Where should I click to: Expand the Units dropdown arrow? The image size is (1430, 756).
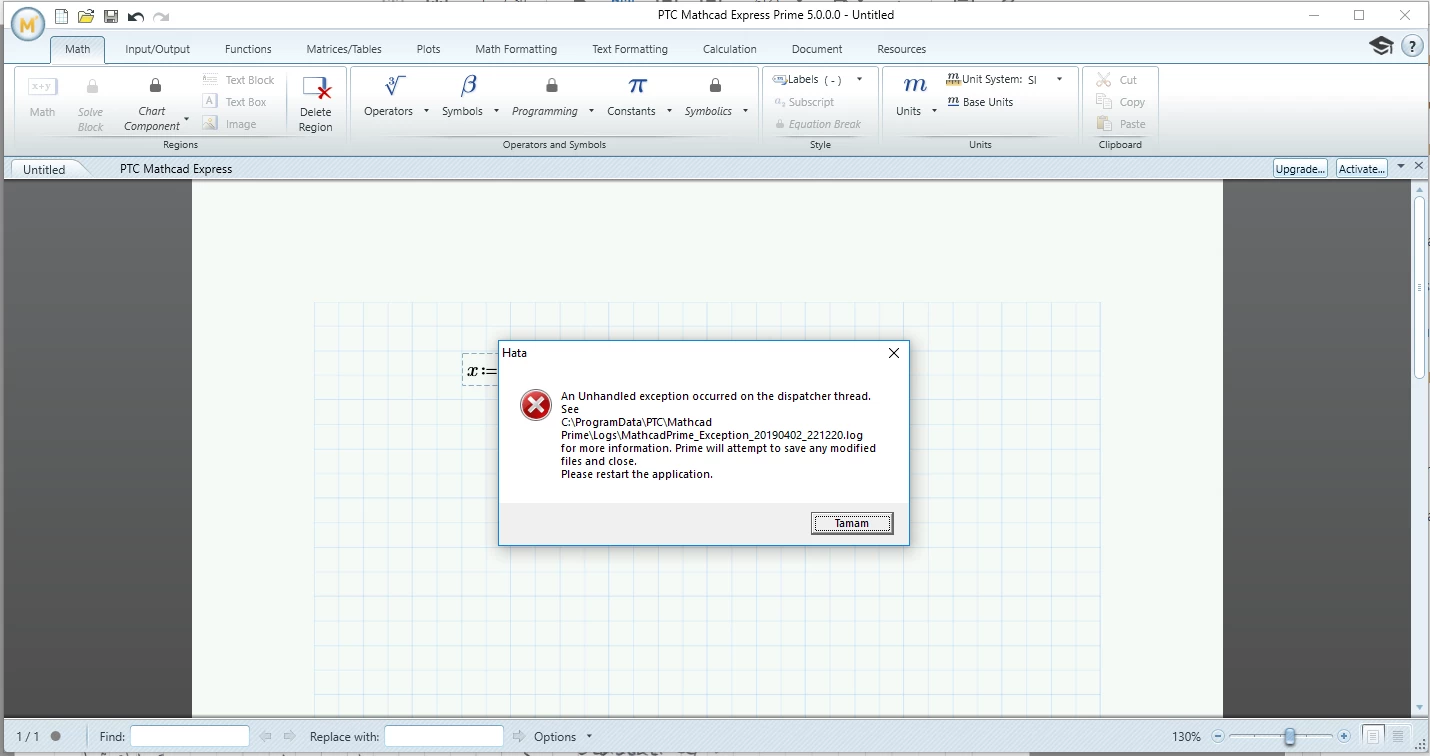(x=934, y=111)
